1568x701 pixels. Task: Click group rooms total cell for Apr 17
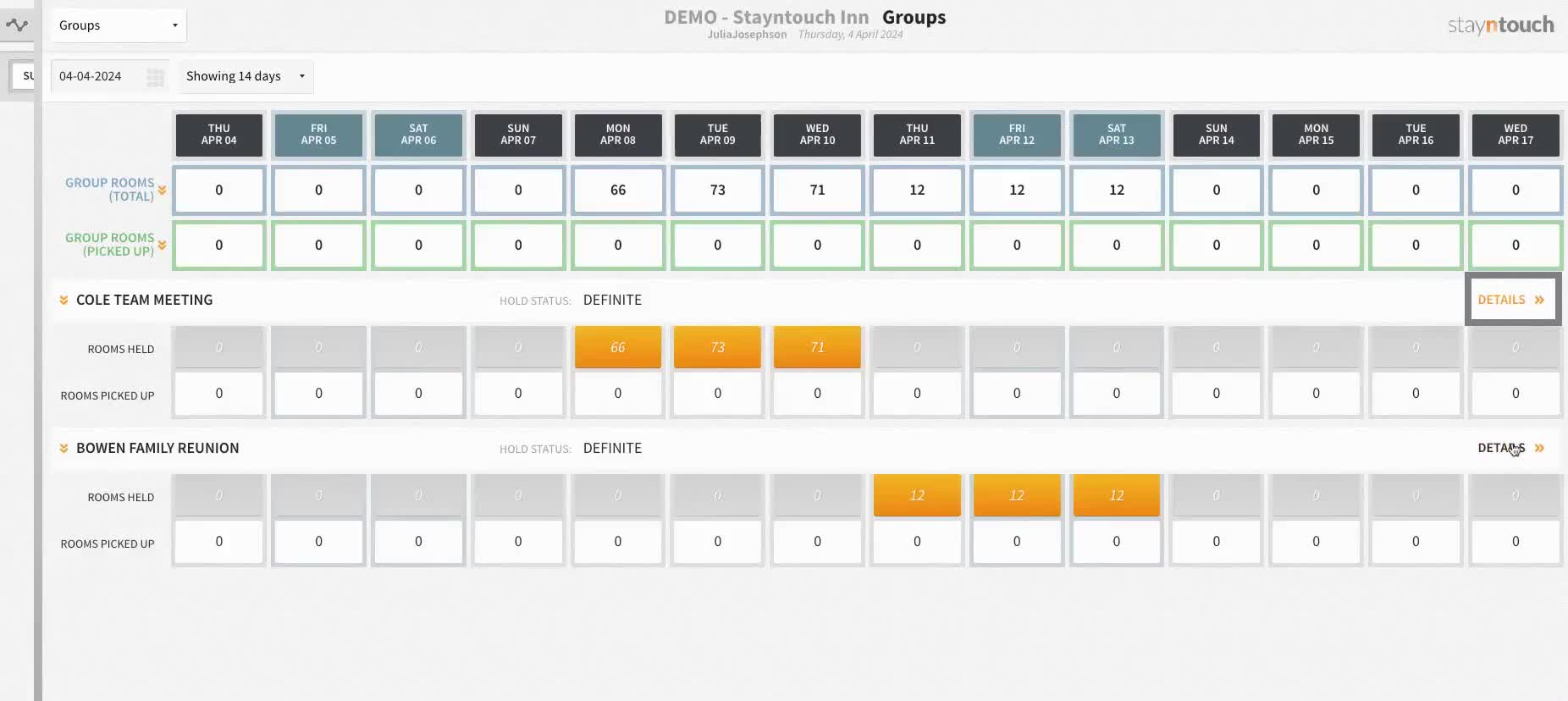tap(1516, 190)
